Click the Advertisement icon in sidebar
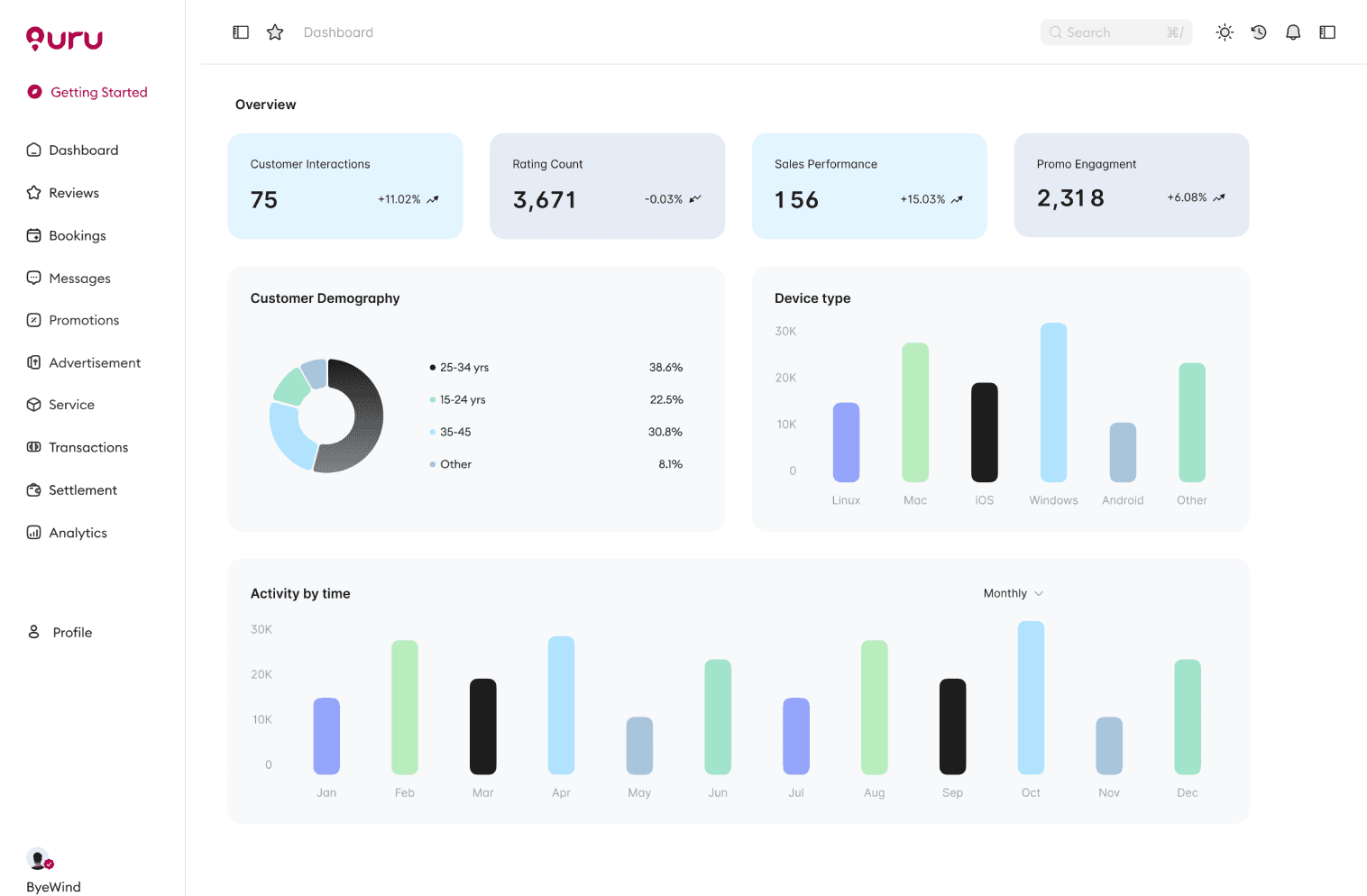 [x=33, y=362]
